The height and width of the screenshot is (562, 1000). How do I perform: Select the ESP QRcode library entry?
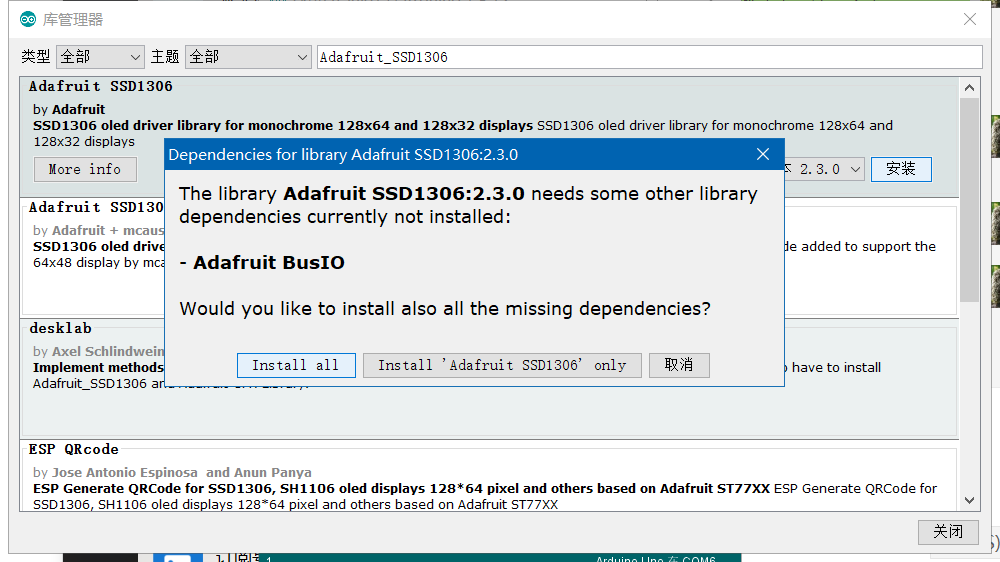click(490, 476)
